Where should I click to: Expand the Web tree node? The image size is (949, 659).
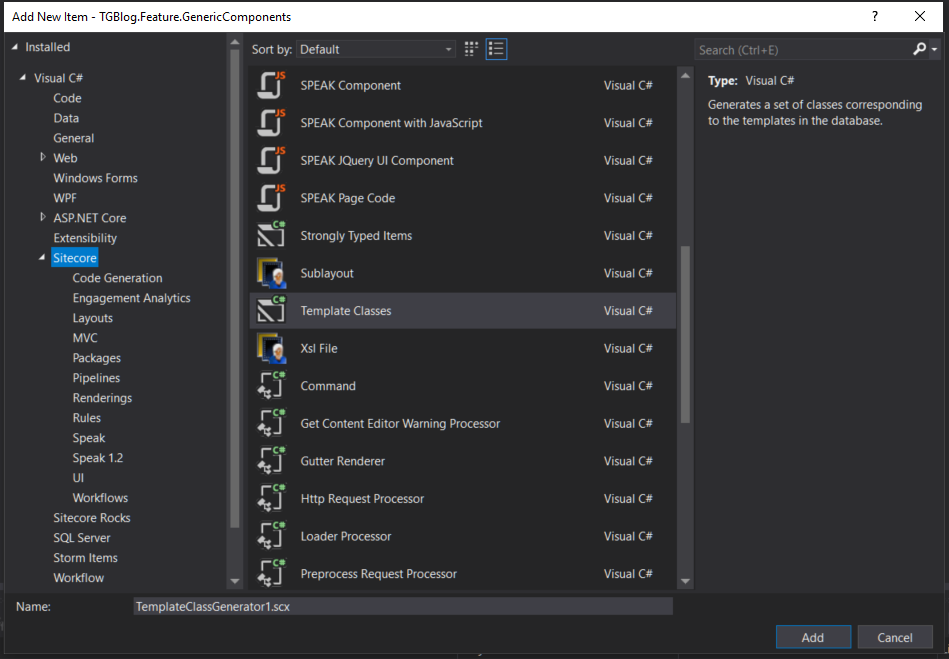point(42,157)
